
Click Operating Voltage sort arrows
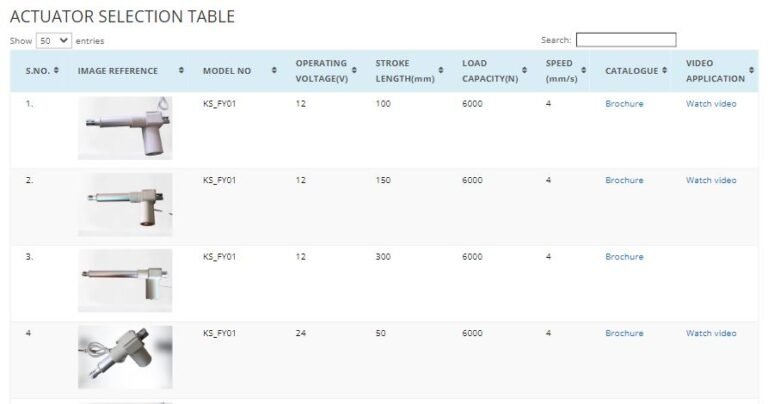356,71
